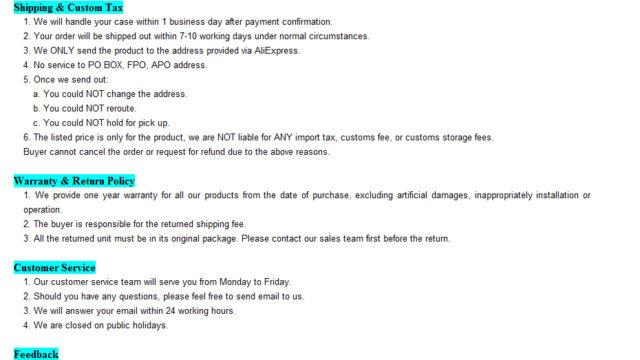The width and height of the screenshot is (640, 360).
Task: Click the Feedback heading
Action: pos(36,354)
